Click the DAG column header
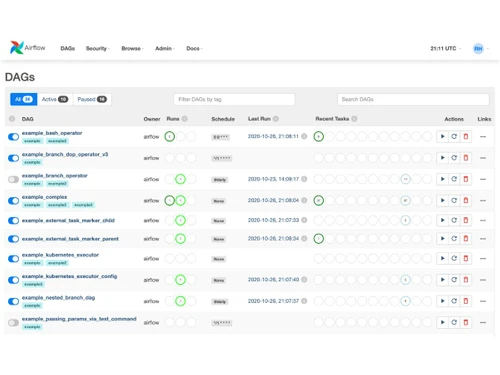500x375 pixels. pos(28,119)
